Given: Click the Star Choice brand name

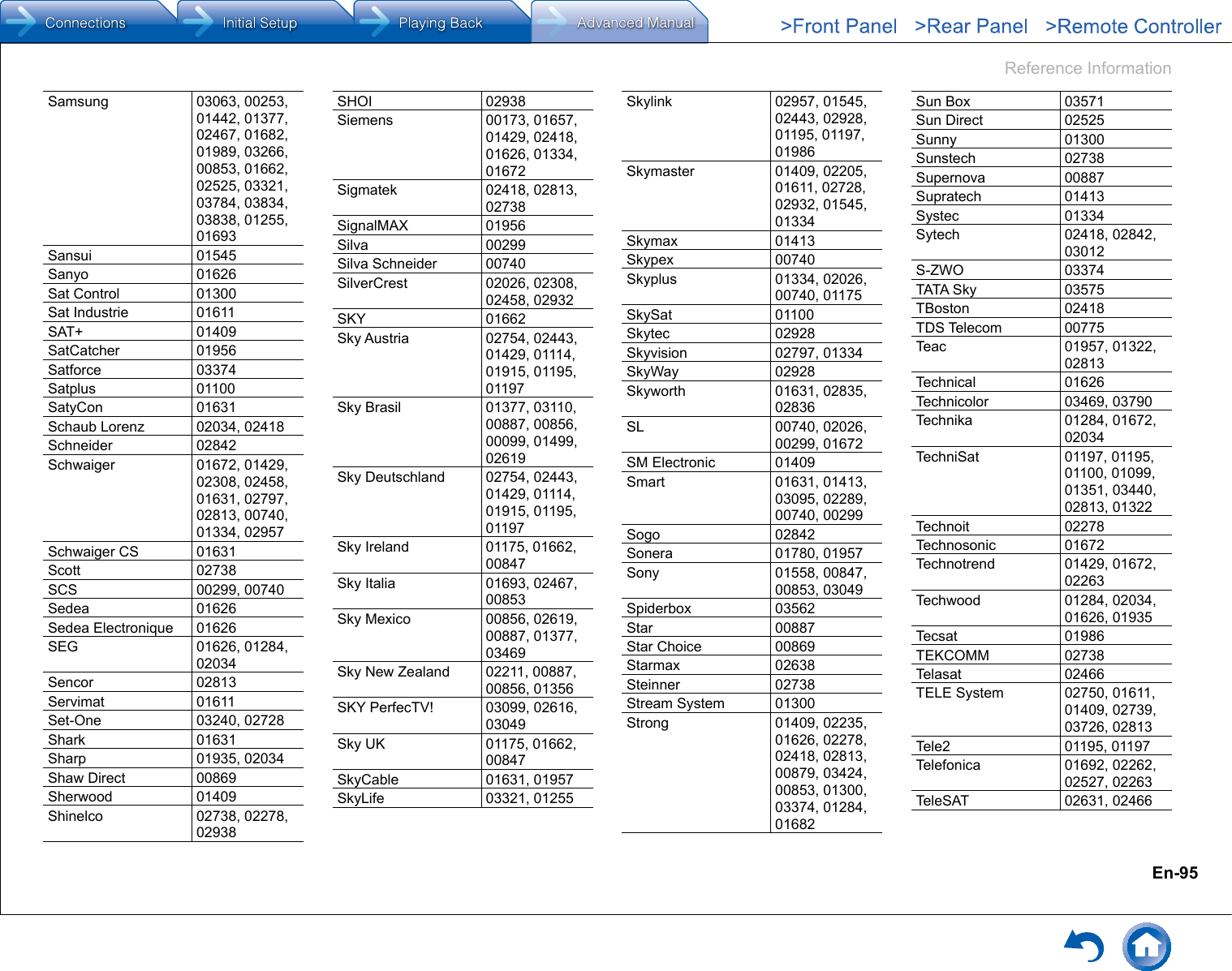Looking at the screenshot, I should [664, 647].
